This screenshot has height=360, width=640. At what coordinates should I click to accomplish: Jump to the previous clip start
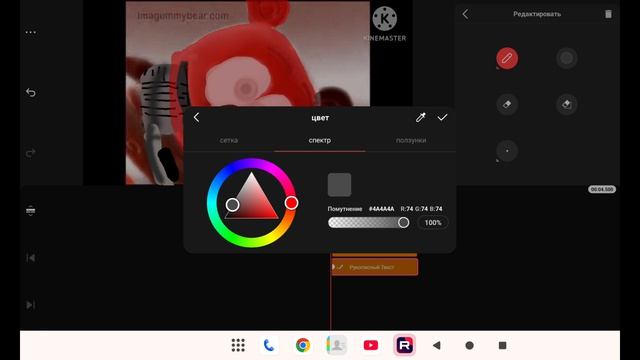tap(31, 258)
